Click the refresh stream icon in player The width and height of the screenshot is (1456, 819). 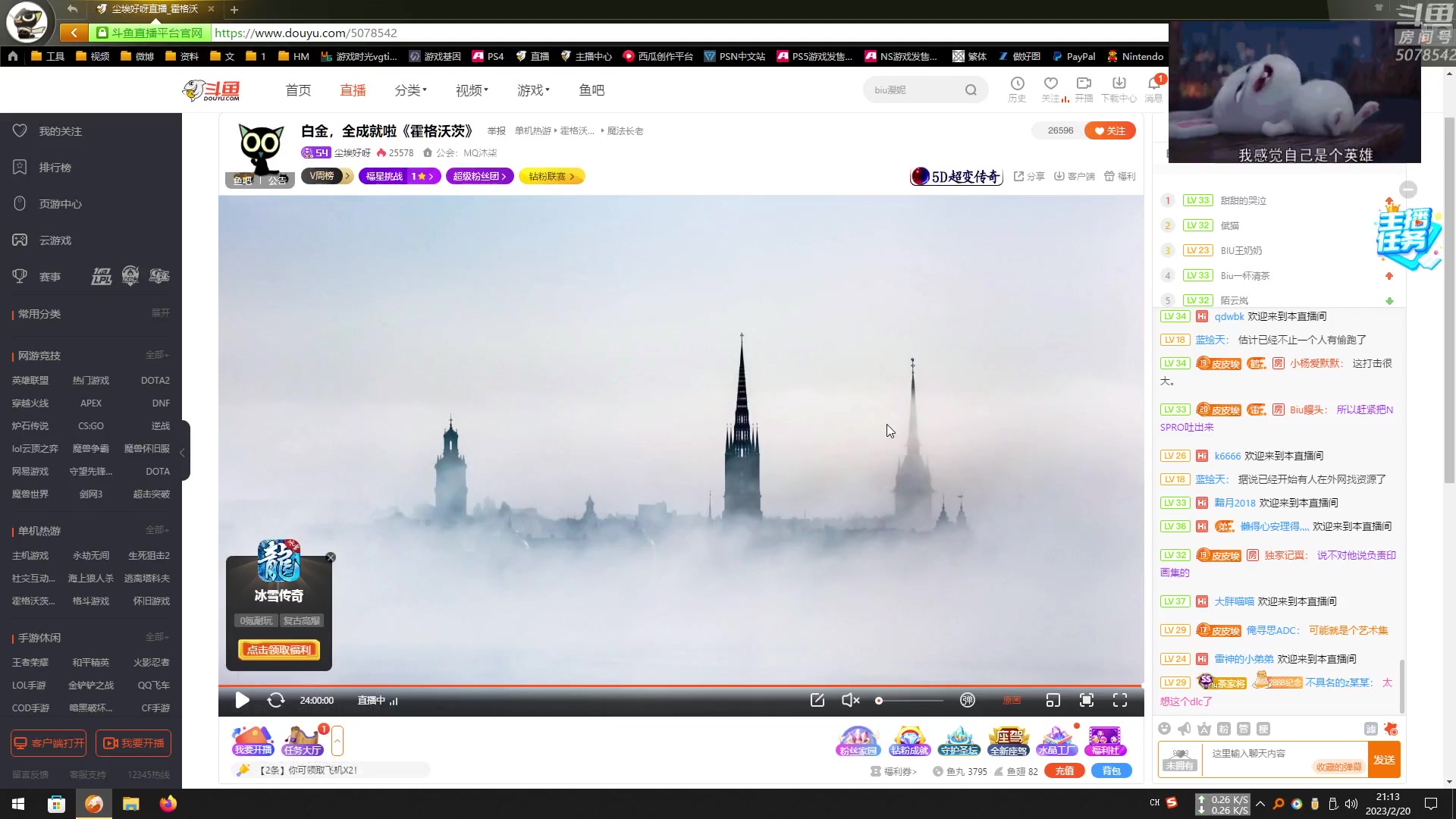[x=276, y=701]
